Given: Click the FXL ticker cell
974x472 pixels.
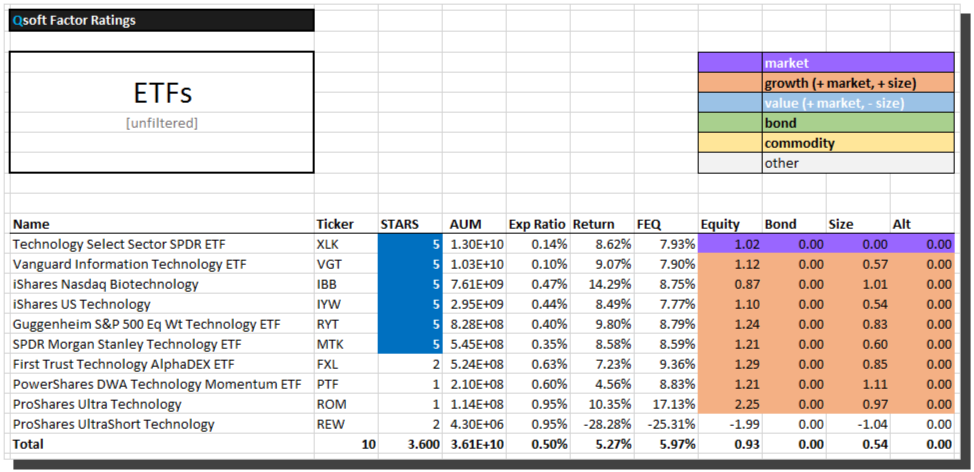Looking at the screenshot, I should [346, 364].
